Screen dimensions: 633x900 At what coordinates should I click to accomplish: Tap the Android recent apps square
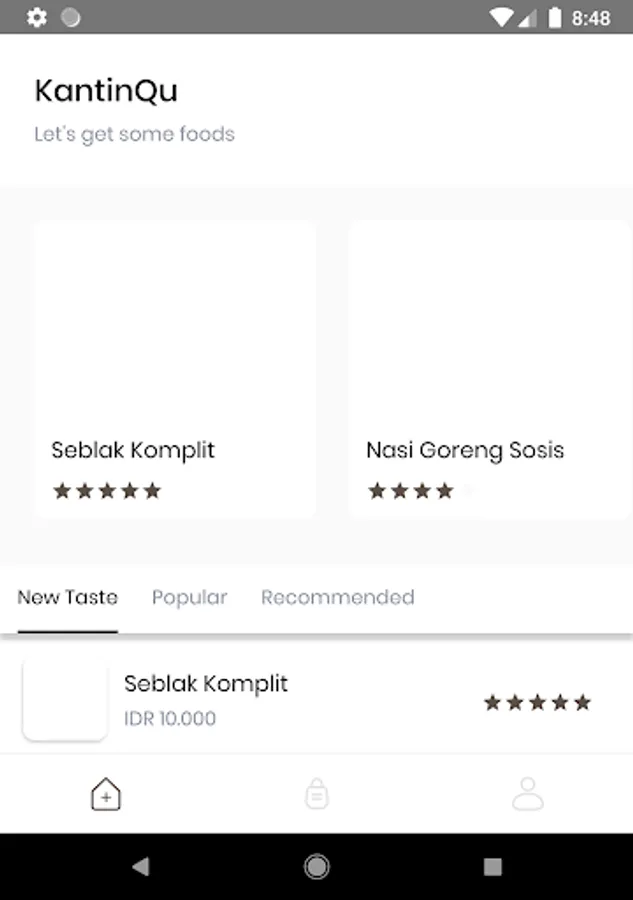click(x=492, y=866)
